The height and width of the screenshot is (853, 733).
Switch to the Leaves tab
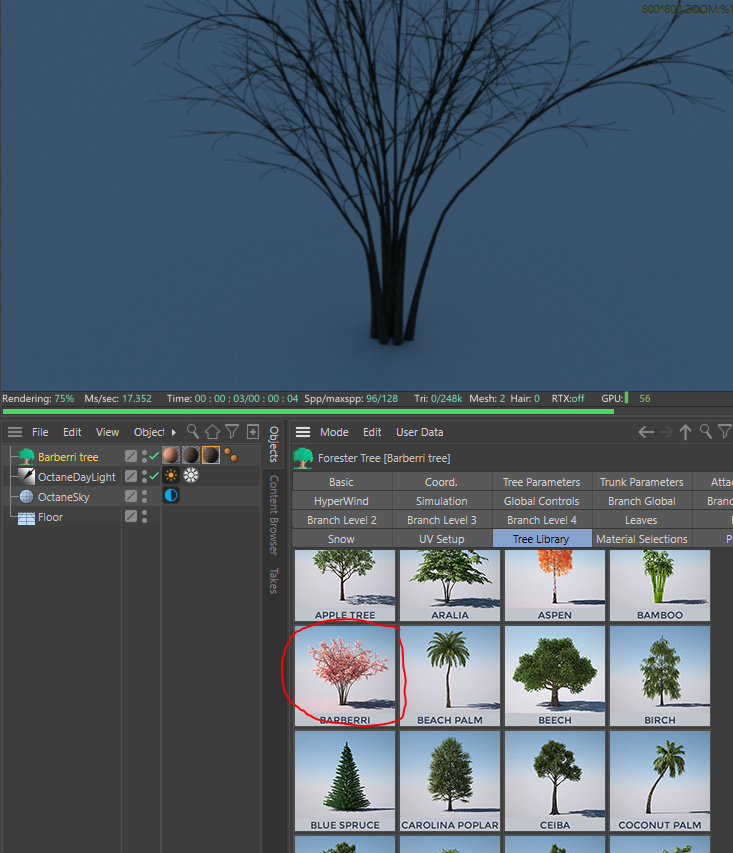641,520
